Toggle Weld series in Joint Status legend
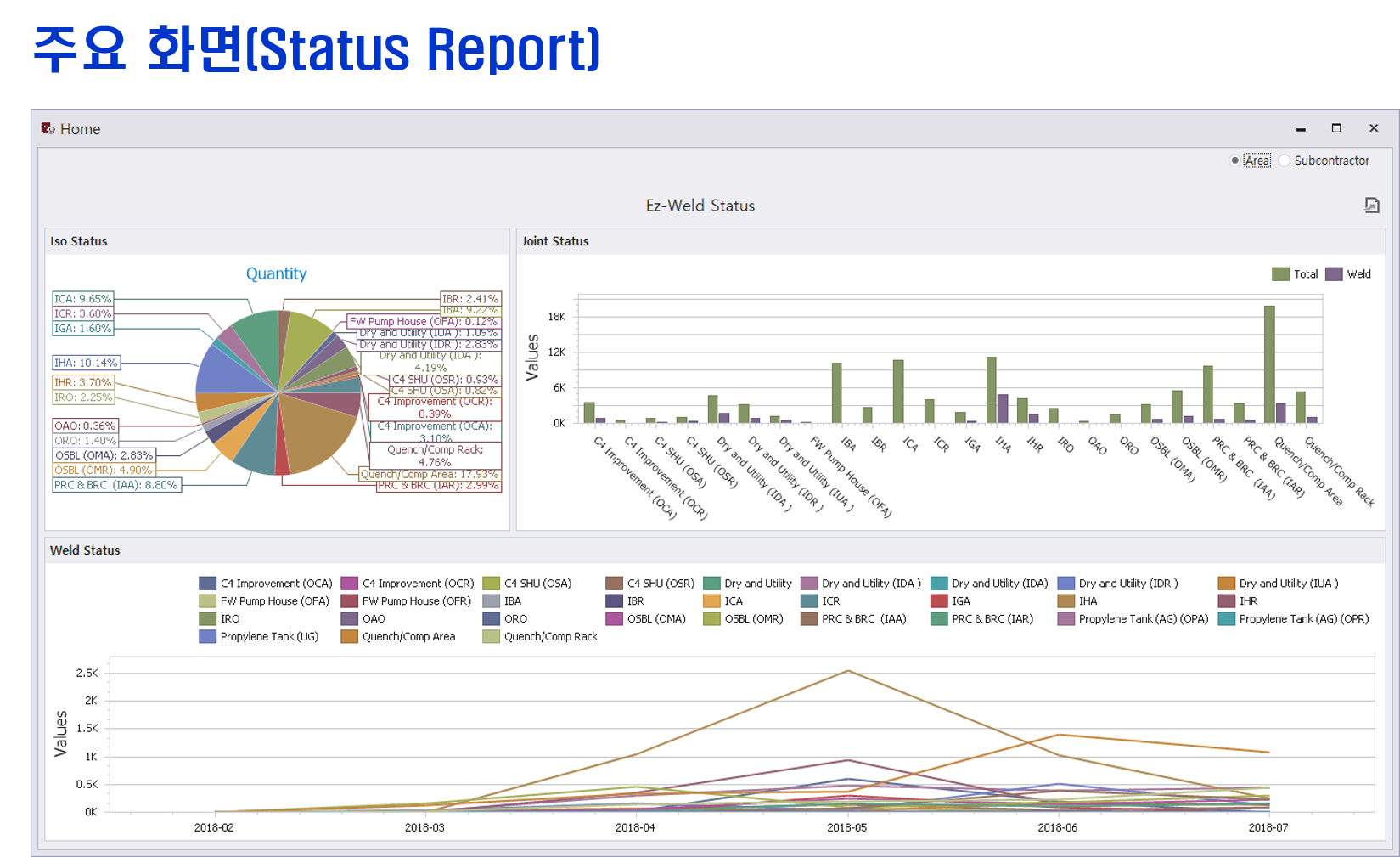The width and height of the screenshot is (1400, 857). tap(1348, 274)
